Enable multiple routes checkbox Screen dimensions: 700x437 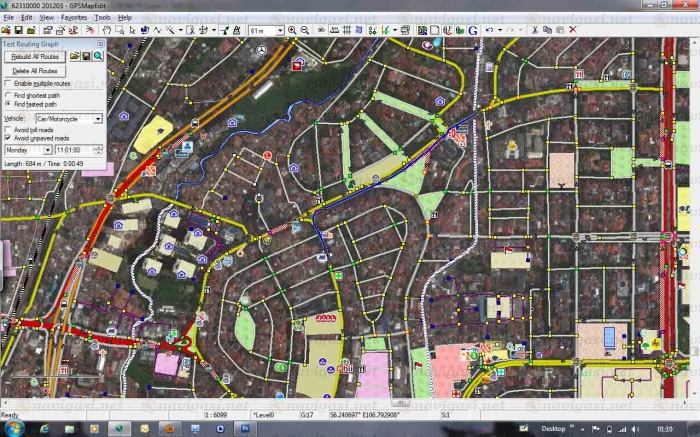pyautogui.click(x=9, y=83)
